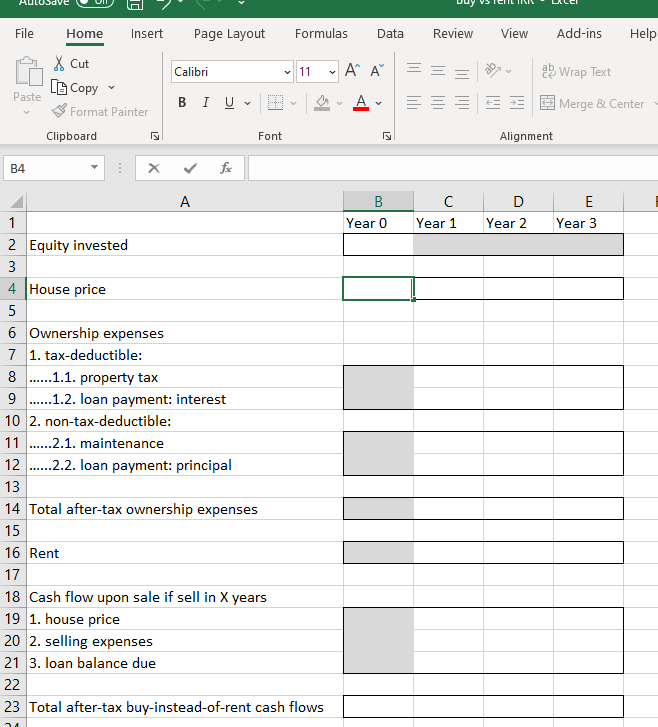Viewport: 658px width, 727px height.
Task: Switch to the Review tab
Action: 453,33
